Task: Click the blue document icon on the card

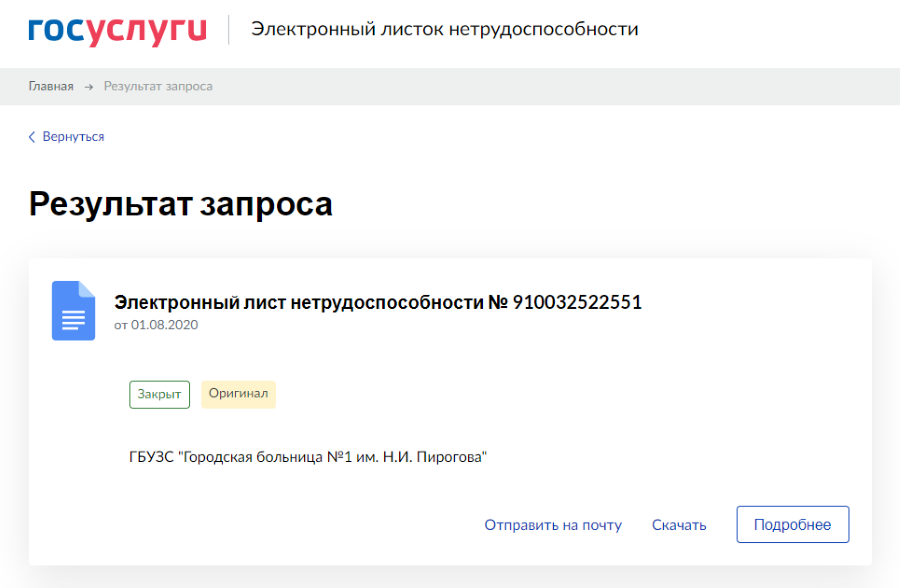Action: 71,310
